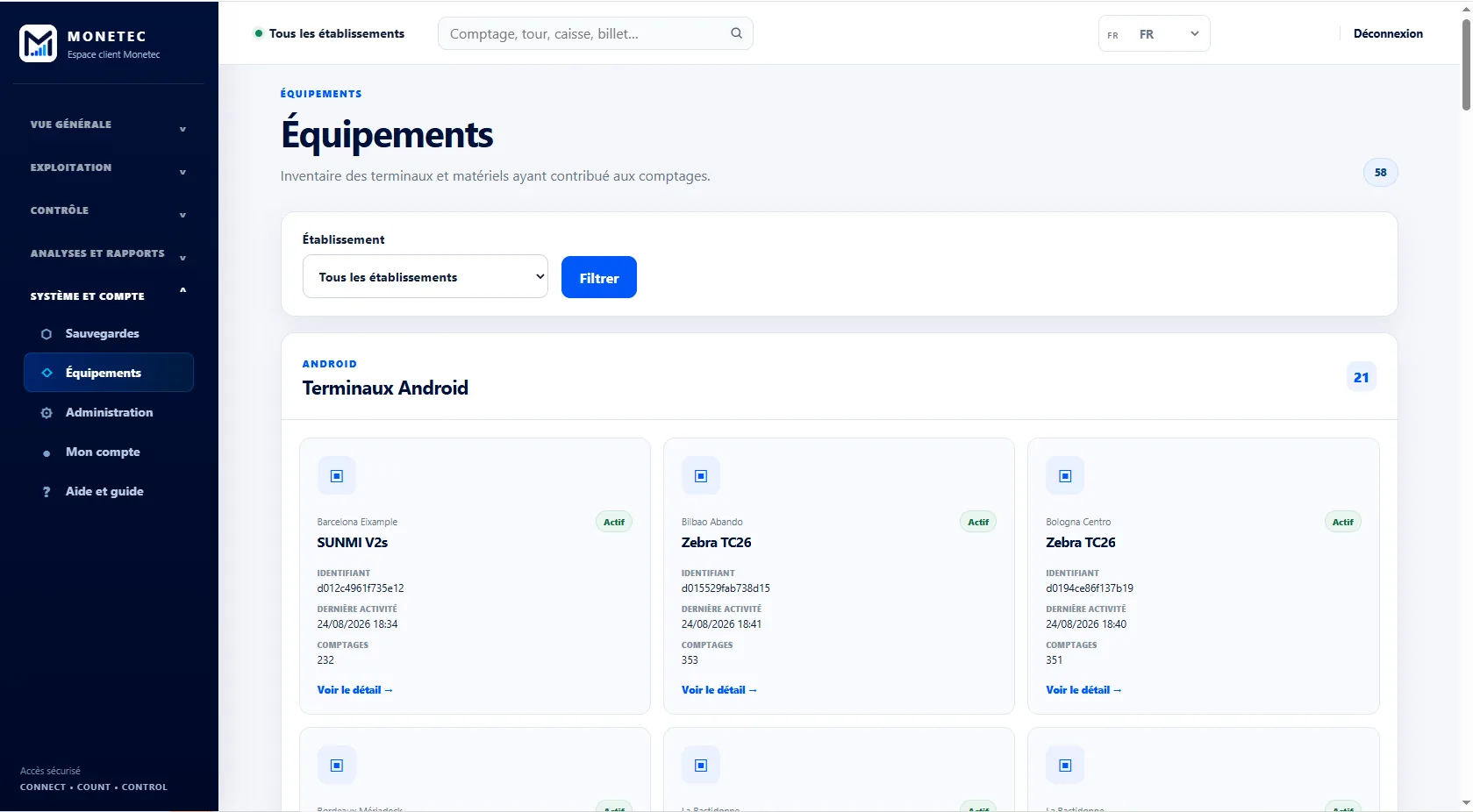The image size is (1473, 812).
Task: Click the Actif badge on Bilbao Abando card
Action: [x=978, y=522]
